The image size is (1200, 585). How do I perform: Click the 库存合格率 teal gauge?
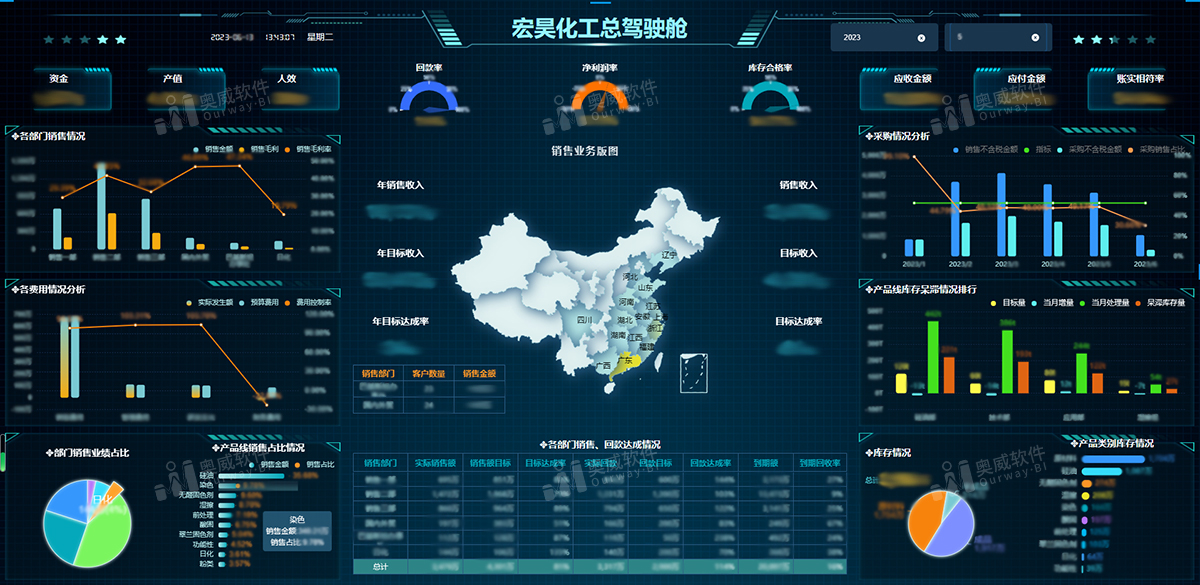coord(770,96)
